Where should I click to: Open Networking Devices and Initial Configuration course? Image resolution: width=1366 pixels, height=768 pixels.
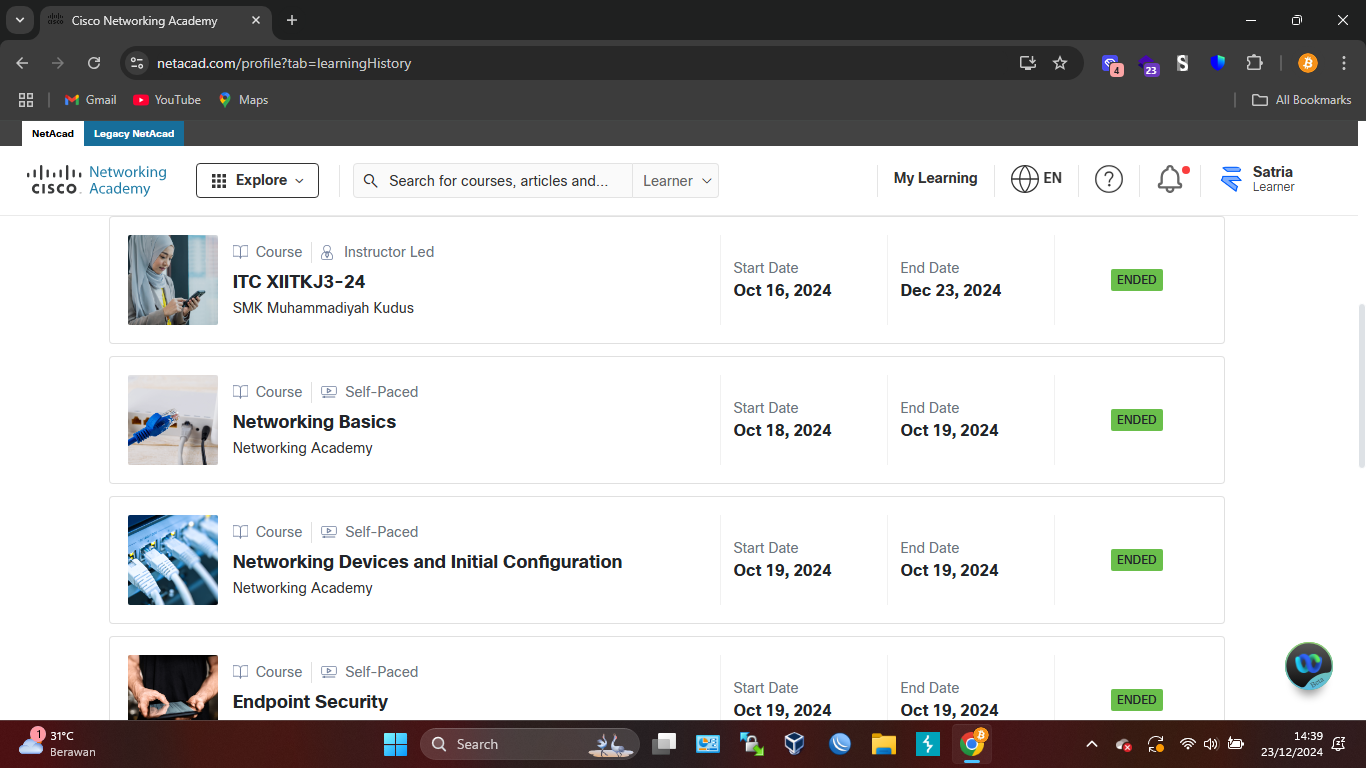tap(427, 562)
